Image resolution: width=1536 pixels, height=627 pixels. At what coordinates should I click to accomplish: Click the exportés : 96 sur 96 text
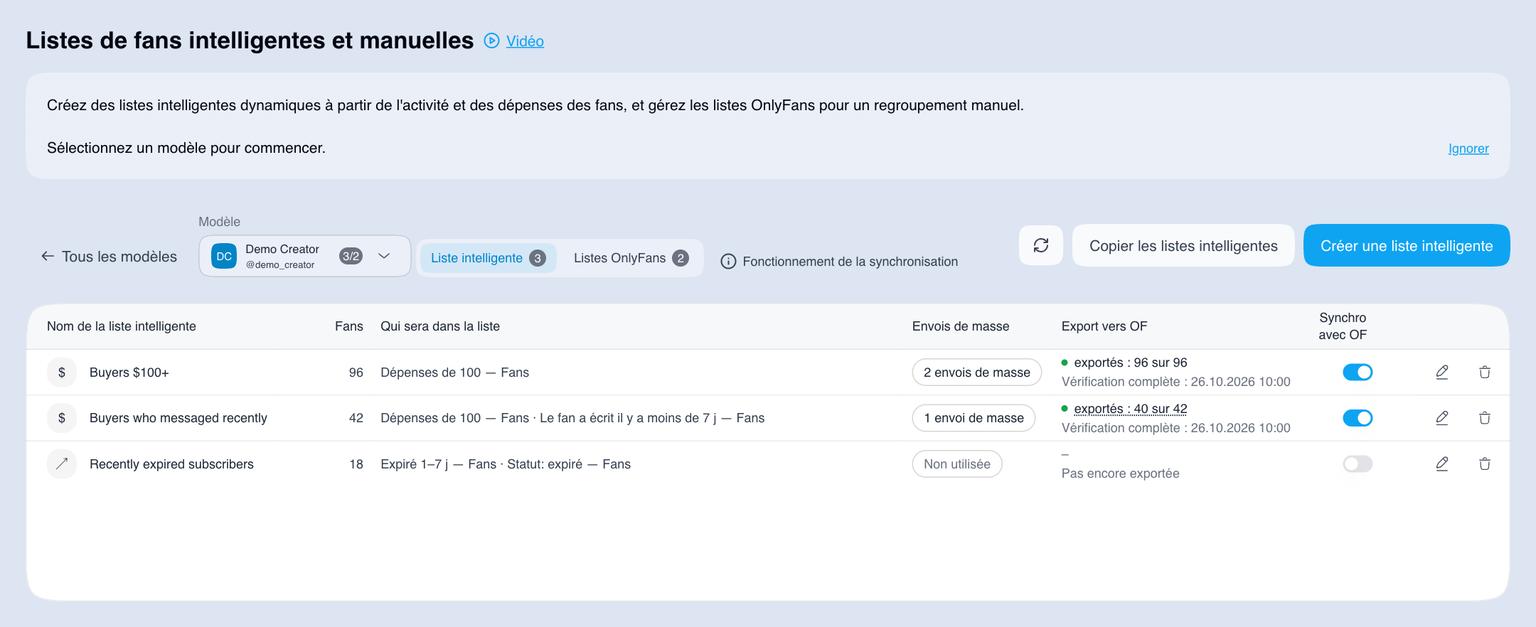click(x=1130, y=363)
